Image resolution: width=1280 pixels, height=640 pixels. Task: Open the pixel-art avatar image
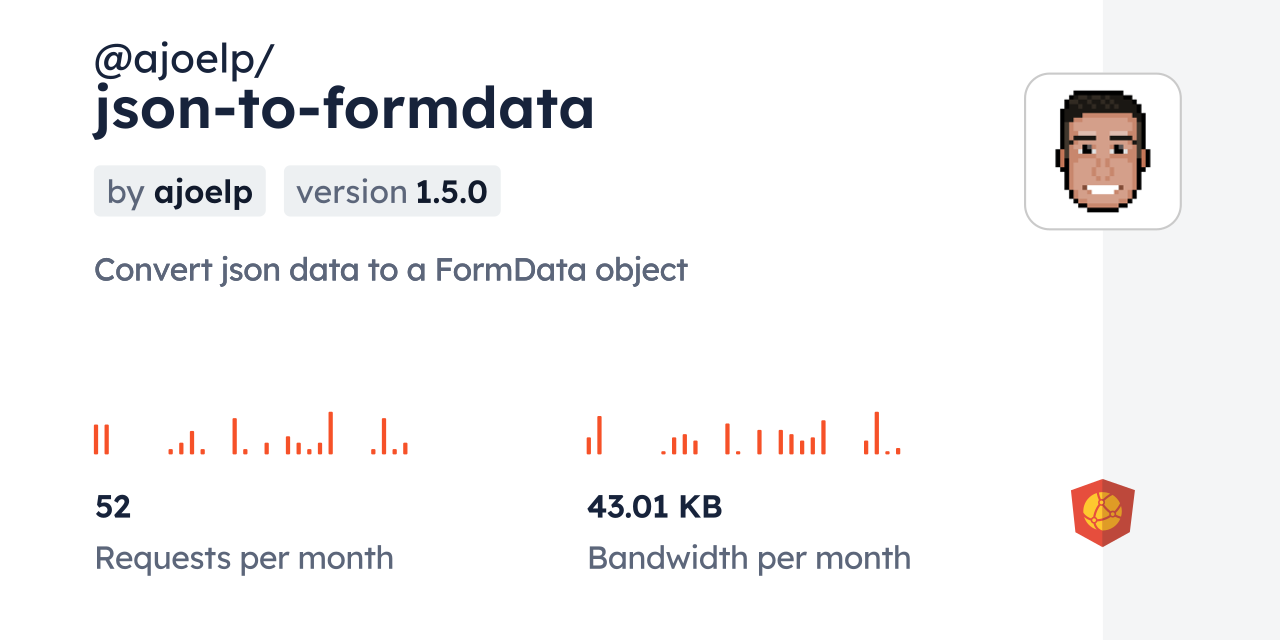pyautogui.click(x=1102, y=151)
